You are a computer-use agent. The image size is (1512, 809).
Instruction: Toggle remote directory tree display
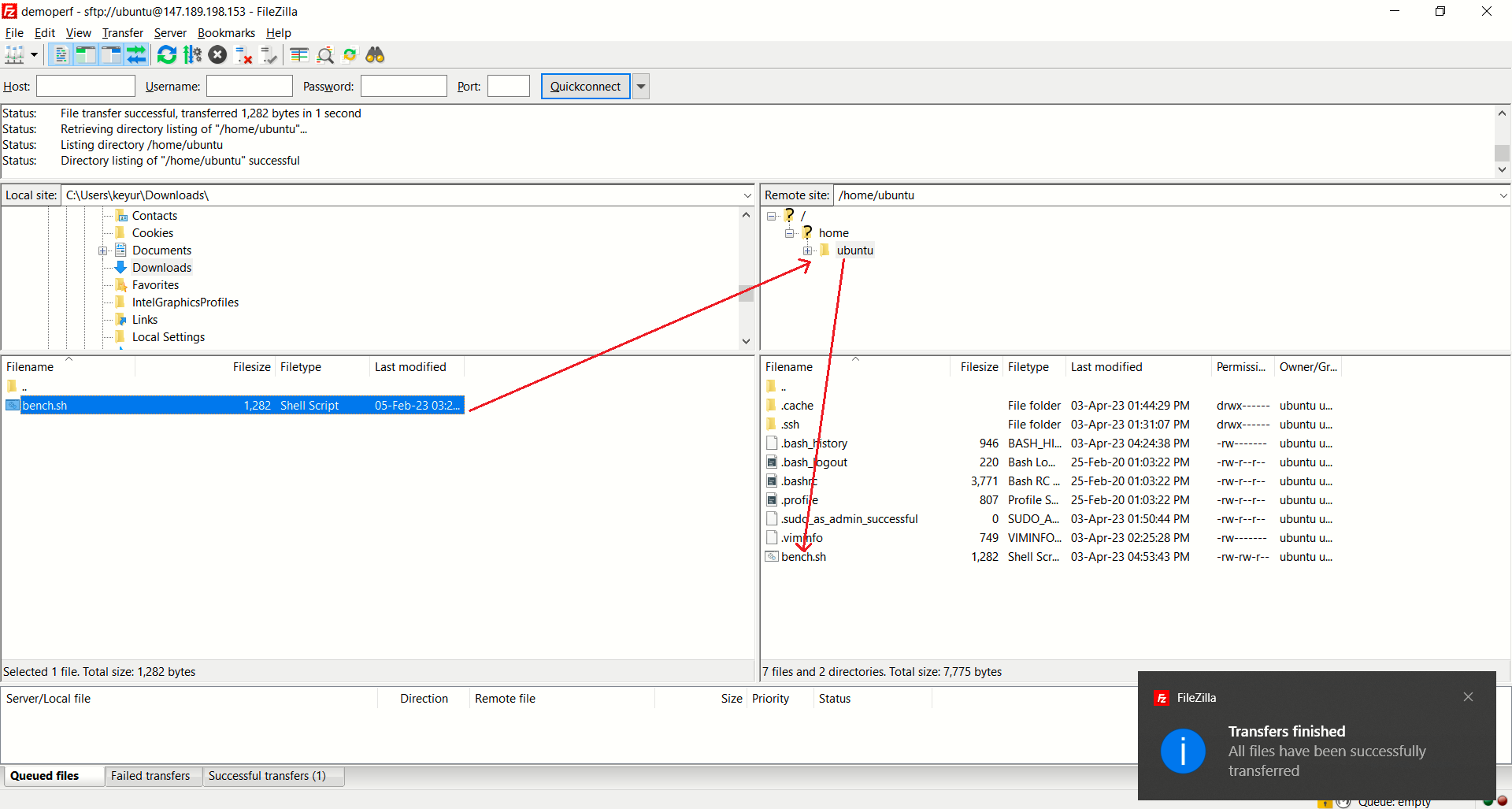pos(111,55)
